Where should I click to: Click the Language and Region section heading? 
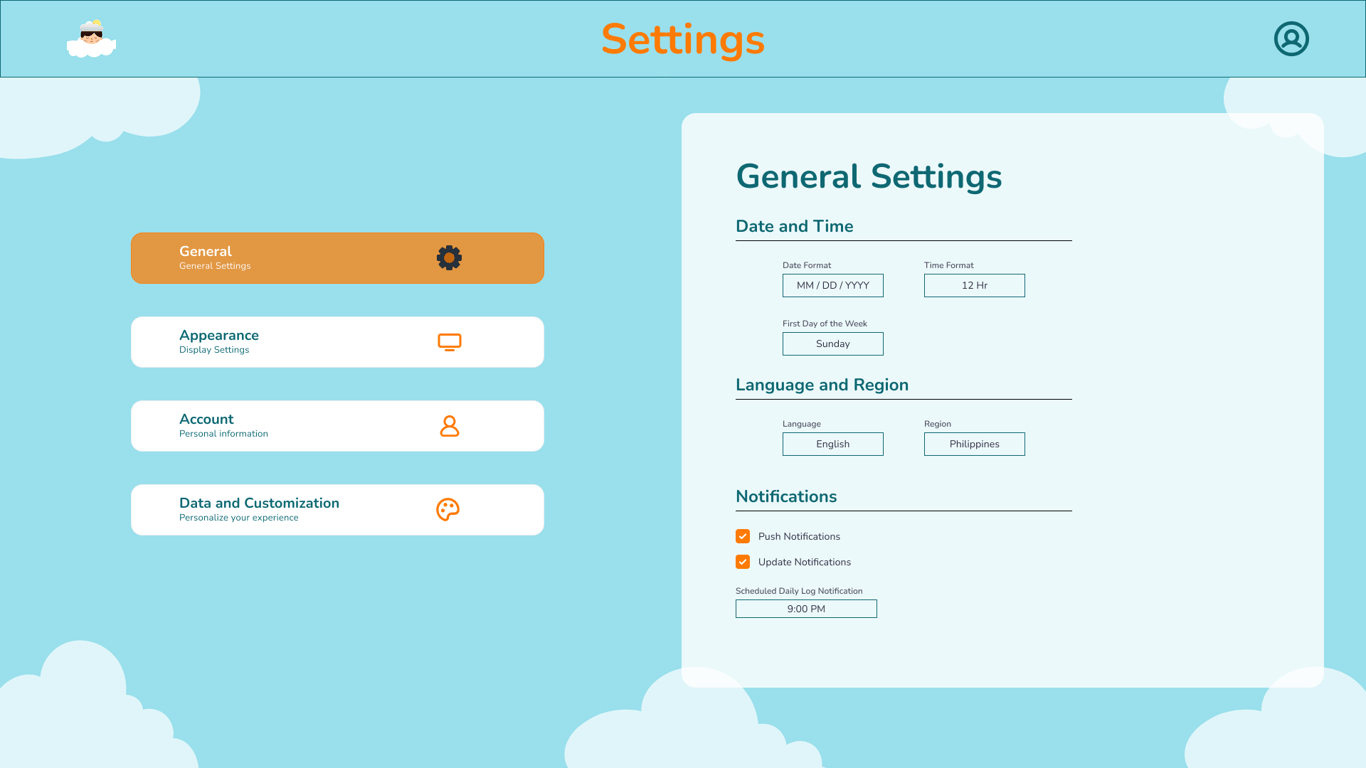(x=822, y=386)
